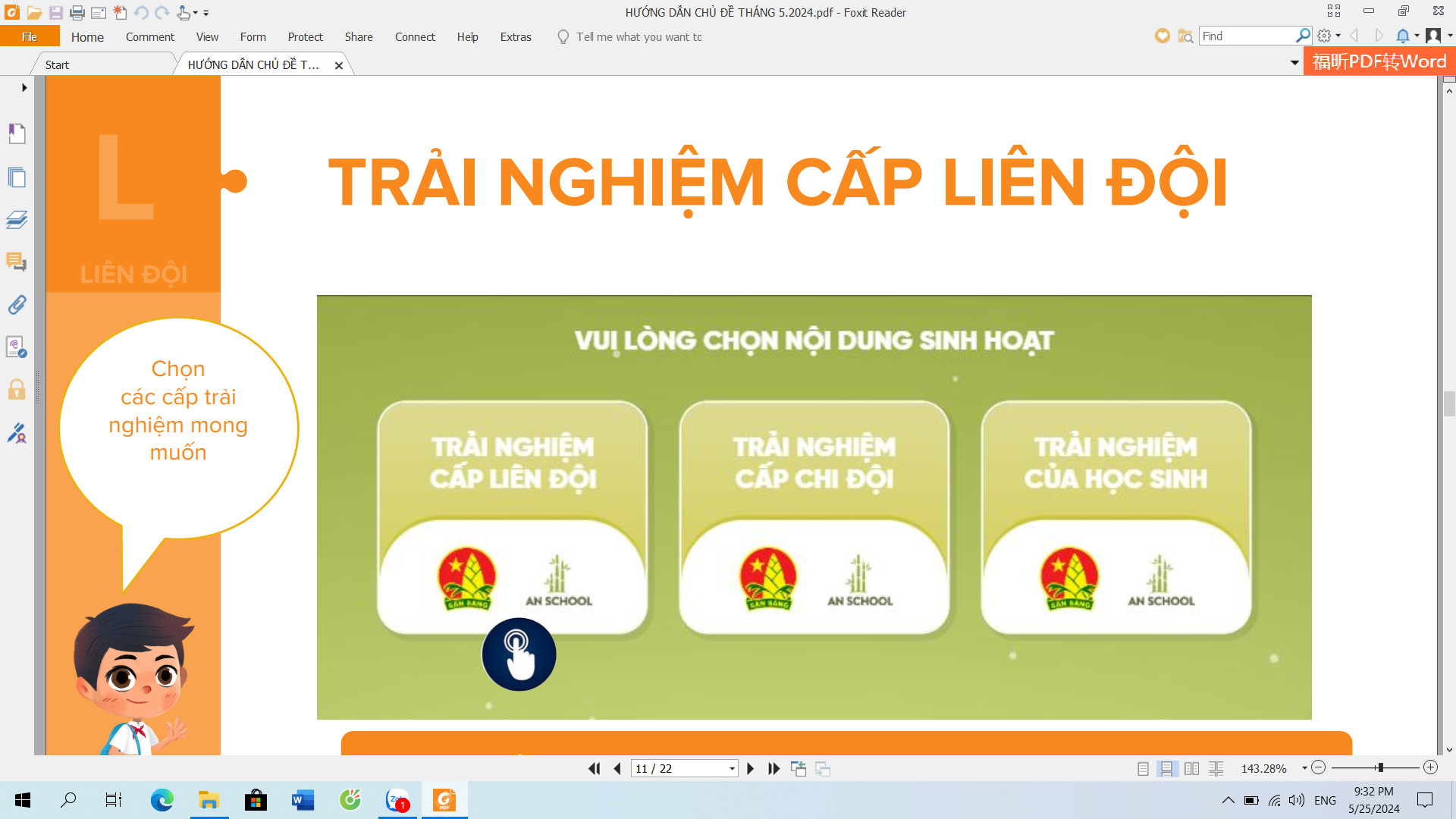Open the page number dropdown
Screen dimensions: 1456x819
click(x=732, y=768)
